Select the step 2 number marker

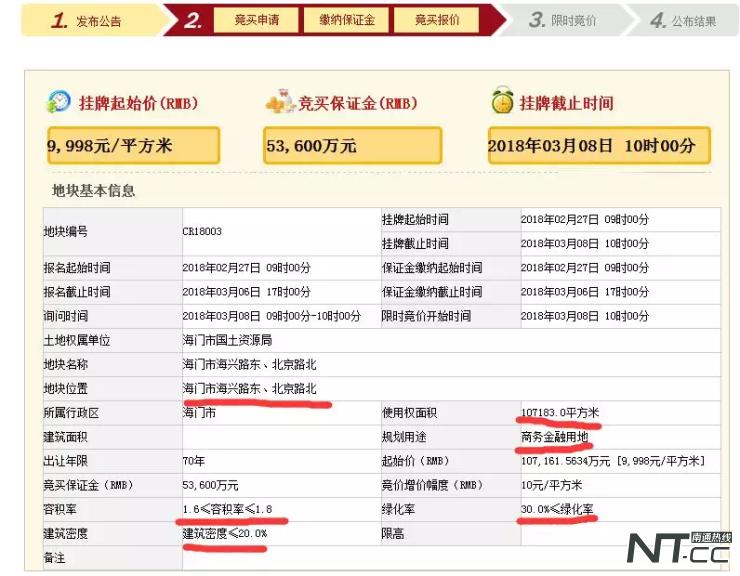tap(193, 20)
